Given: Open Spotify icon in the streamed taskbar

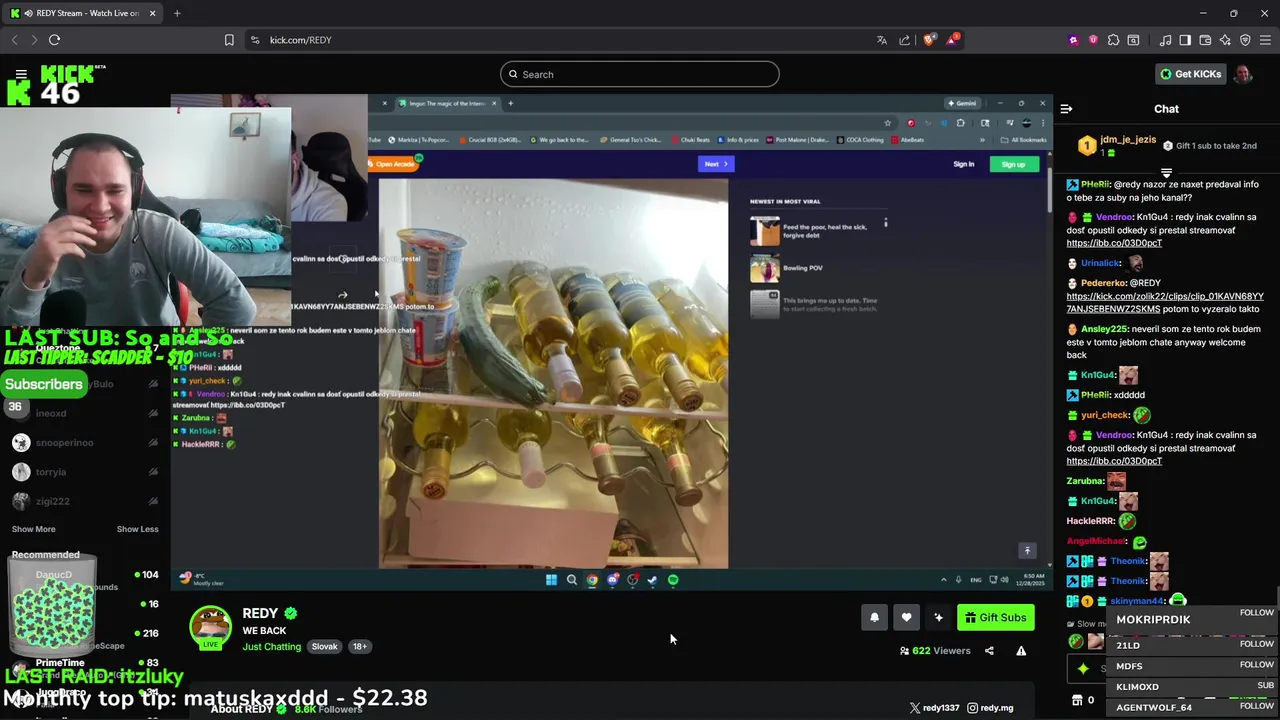Looking at the screenshot, I should click(673, 580).
